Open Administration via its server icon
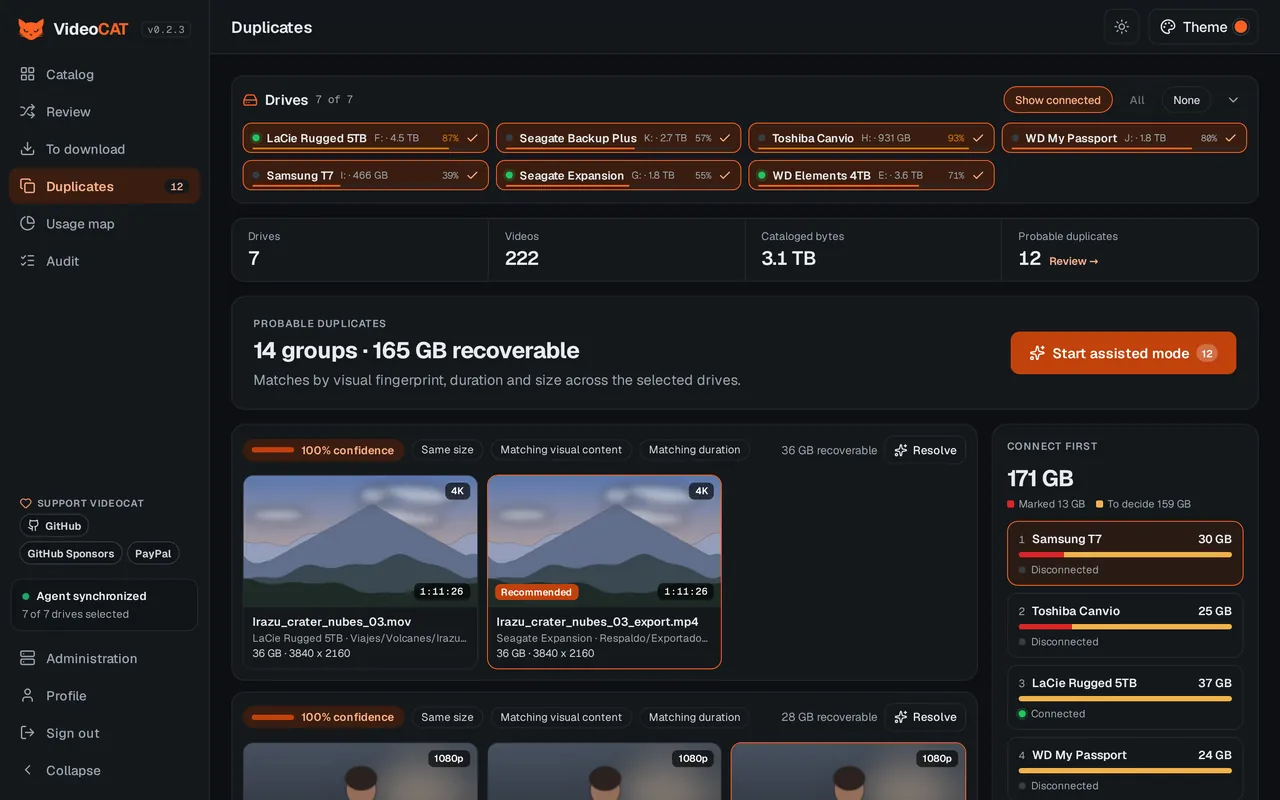The image size is (1280, 800). pos(27,658)
